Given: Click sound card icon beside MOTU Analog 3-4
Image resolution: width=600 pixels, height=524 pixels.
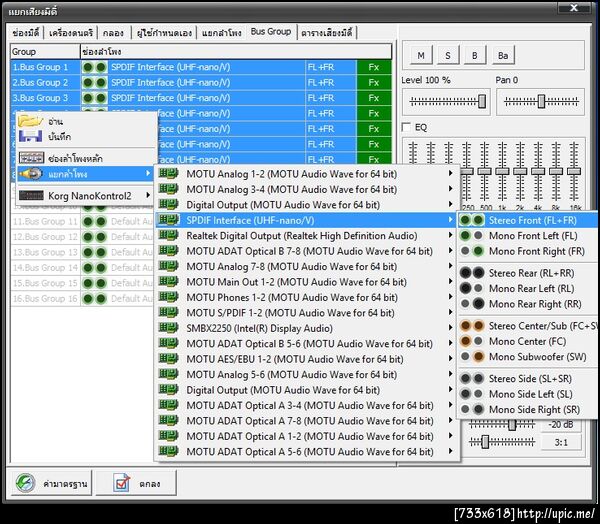Looking at the screenshot, I should point(168,189).
